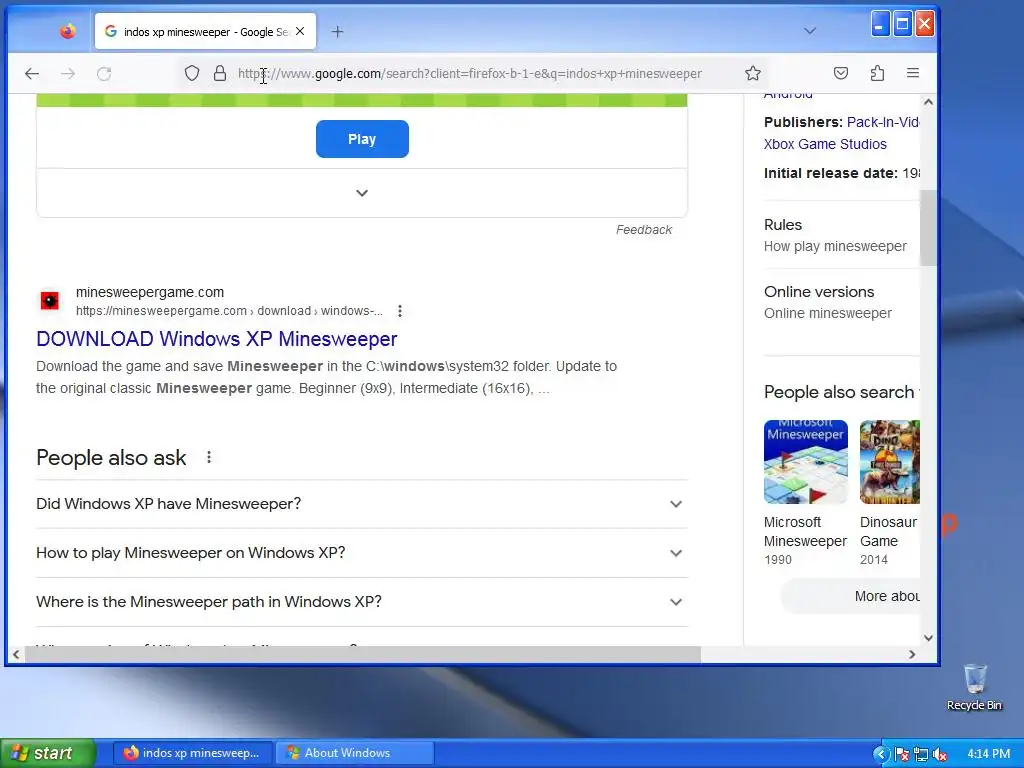Screen dimensions: 1024x768
Task: Open a new tab with plus icon
Action: 337,31
